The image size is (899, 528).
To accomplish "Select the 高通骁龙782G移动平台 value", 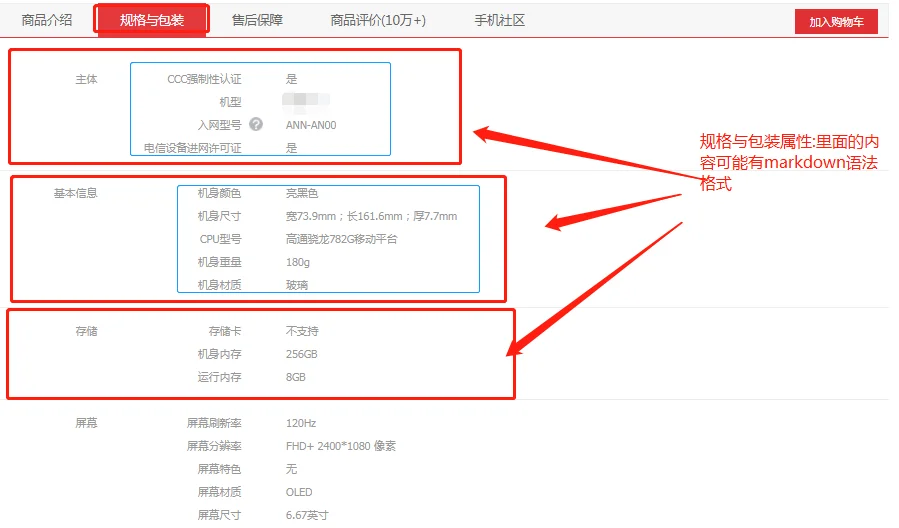I will 341,239.
